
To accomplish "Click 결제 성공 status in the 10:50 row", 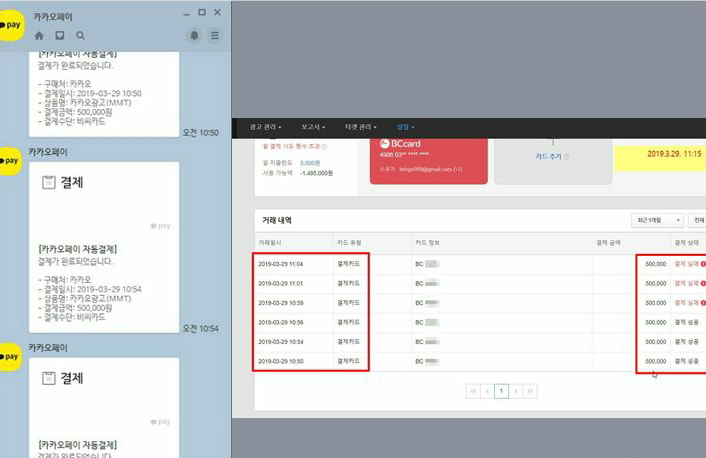I will [687, 361].
